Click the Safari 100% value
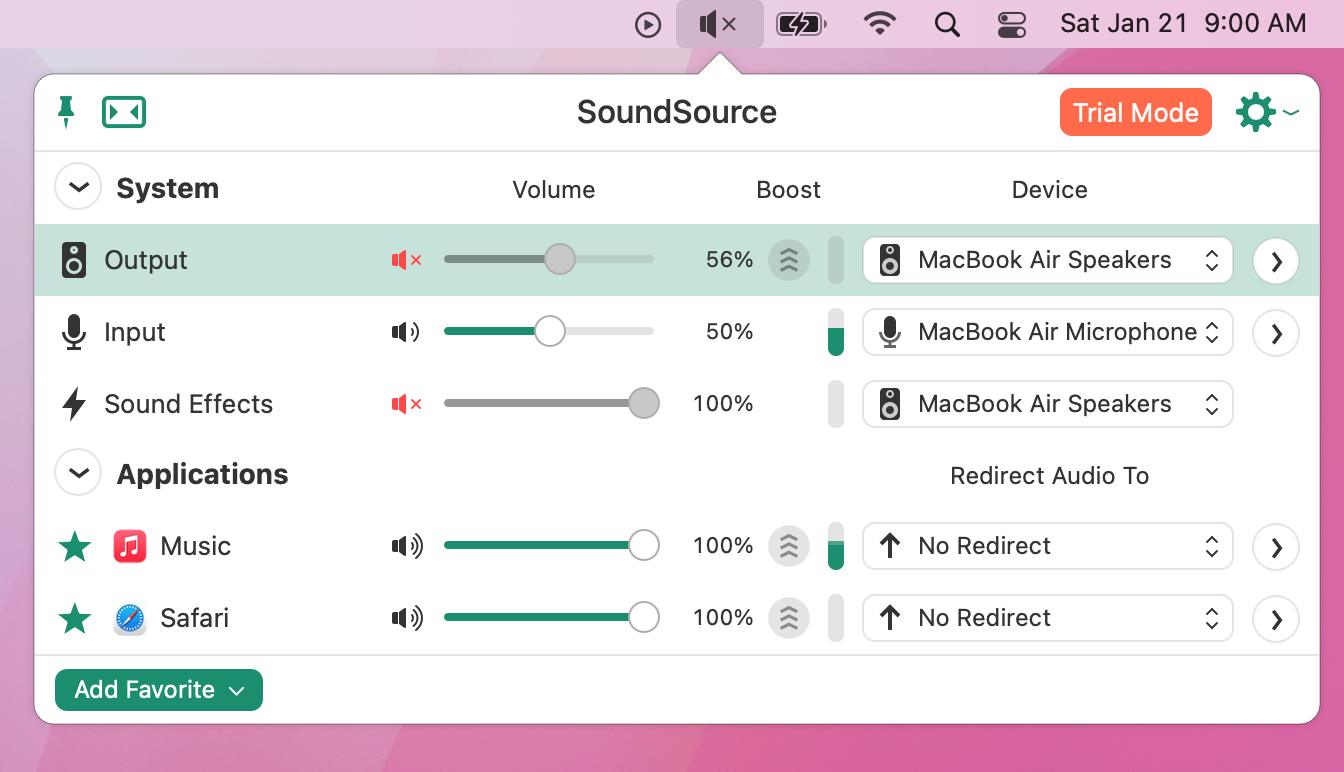 tap(723, 618)
